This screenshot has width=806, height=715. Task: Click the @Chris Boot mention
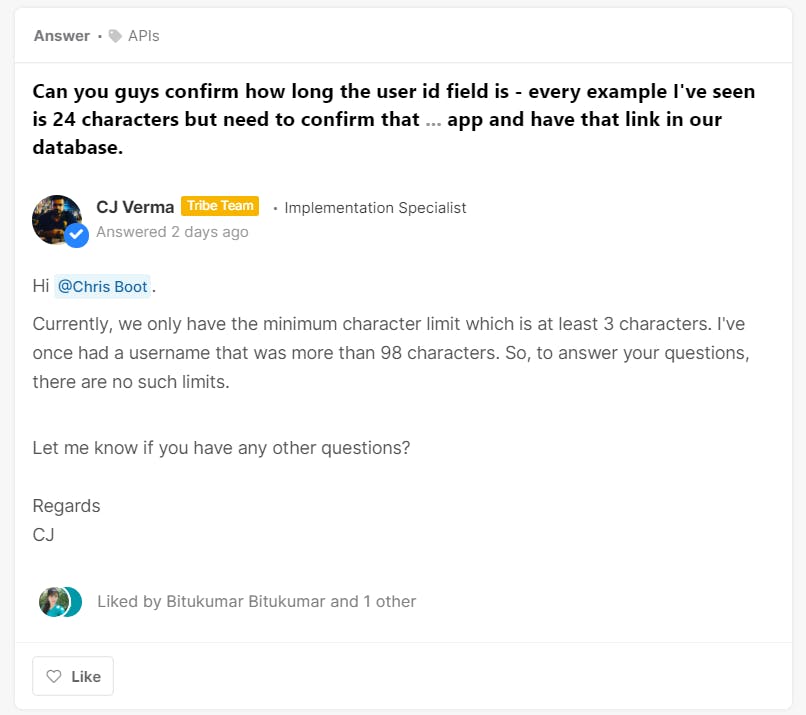(102, 287)
